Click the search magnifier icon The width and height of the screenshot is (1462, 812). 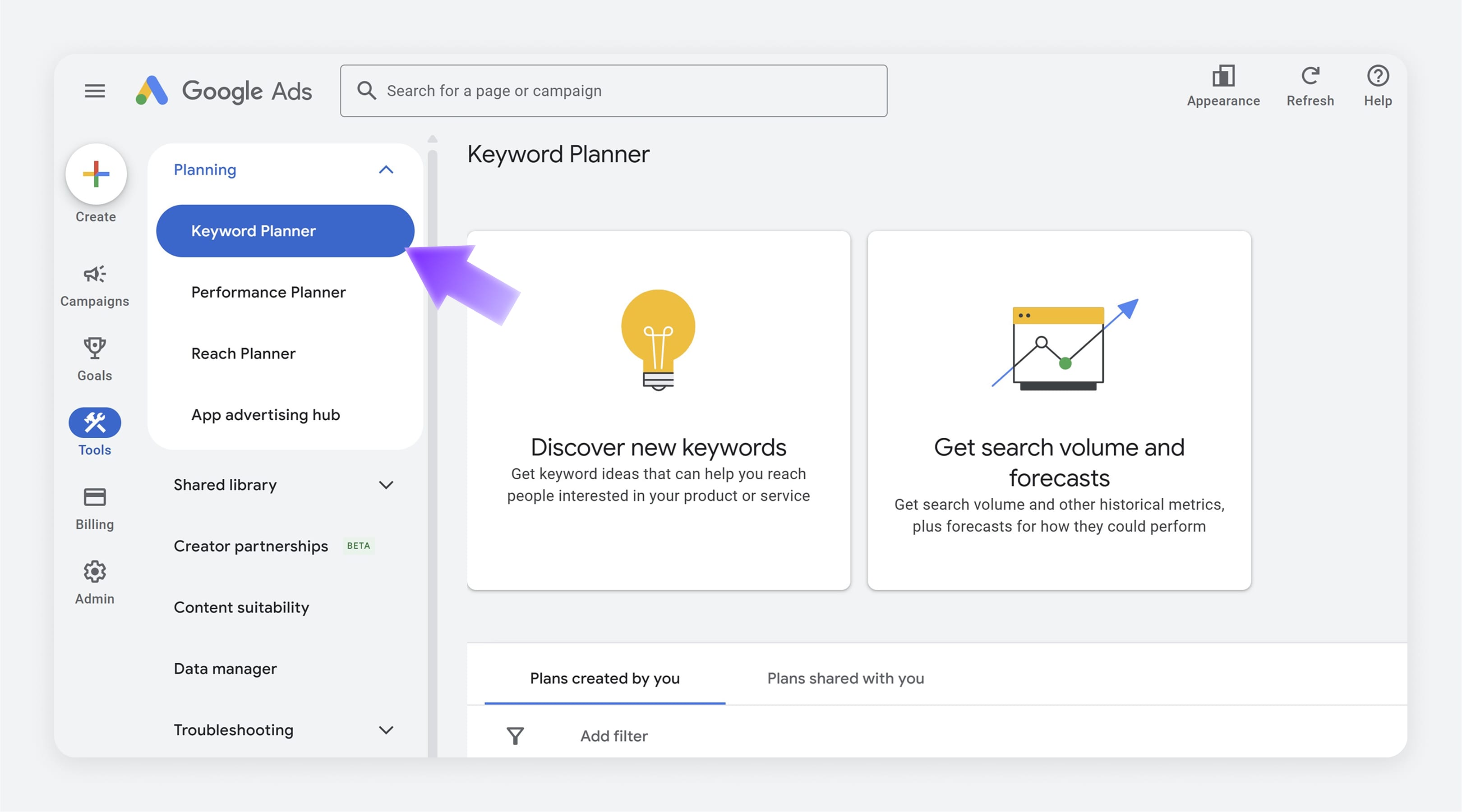coord(367,91)
